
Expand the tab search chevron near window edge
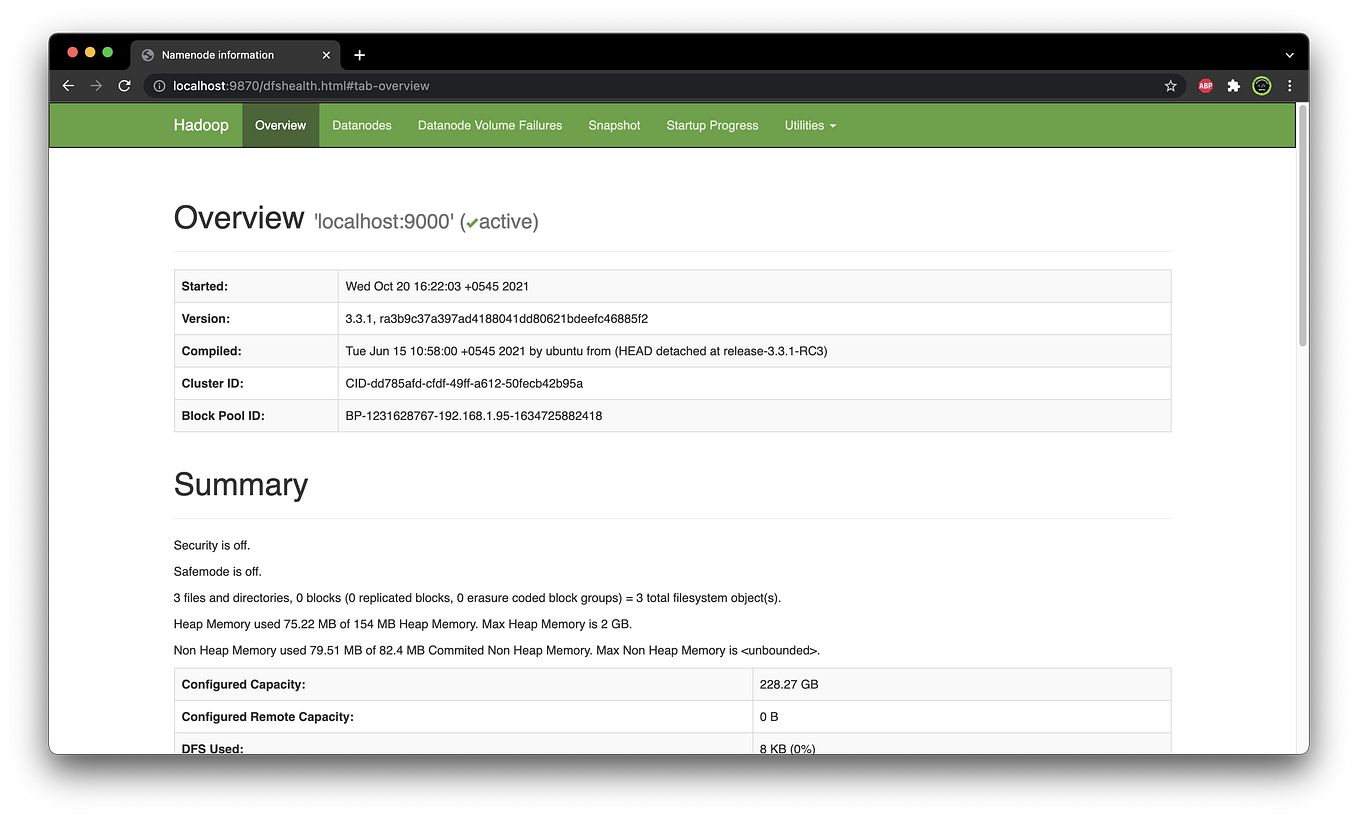1289,55
